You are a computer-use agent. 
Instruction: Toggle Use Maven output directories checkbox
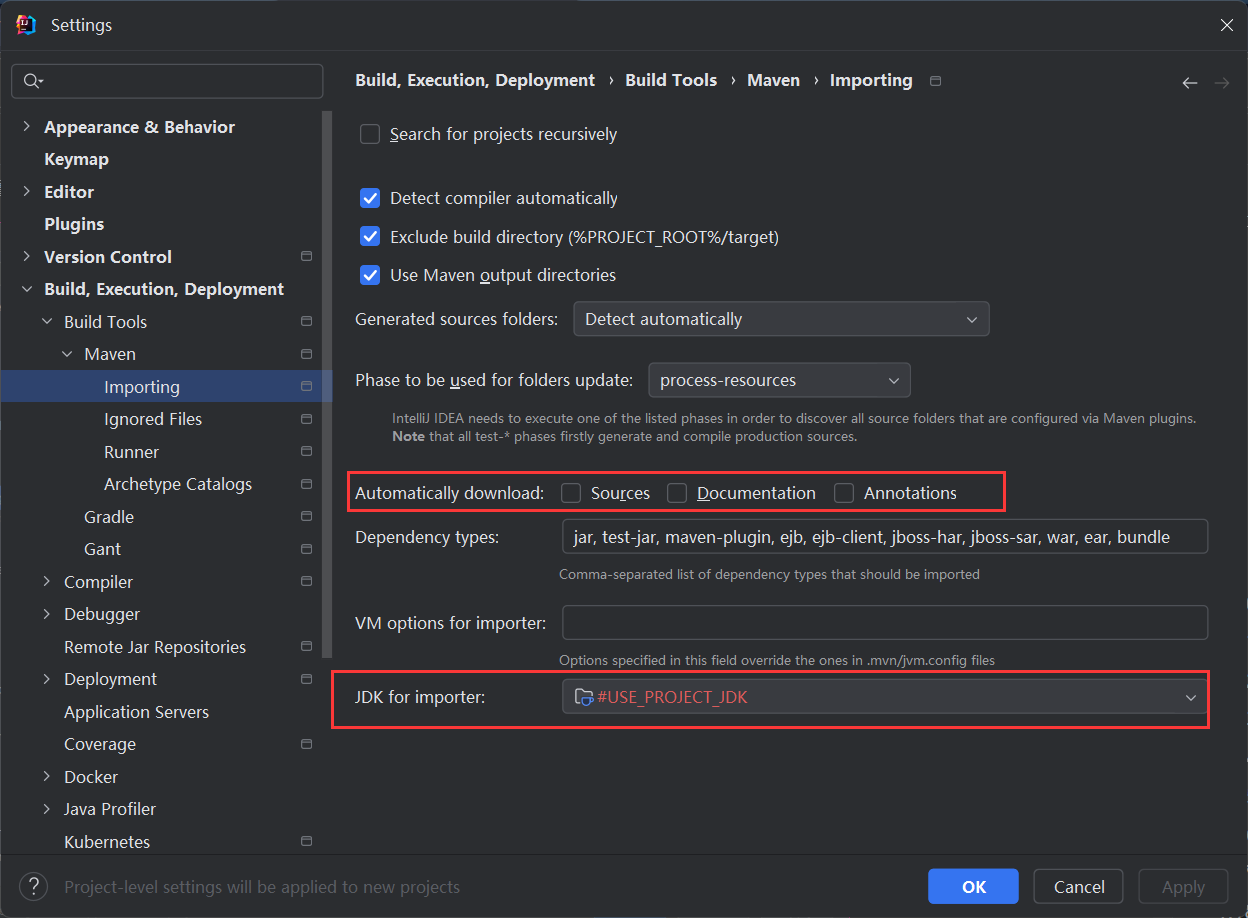click(x=370, y=275)
